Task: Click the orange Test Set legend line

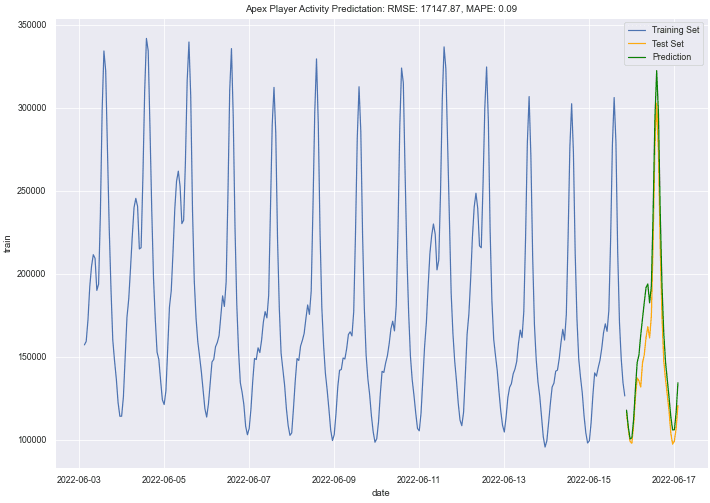Action: coord(637,44)
